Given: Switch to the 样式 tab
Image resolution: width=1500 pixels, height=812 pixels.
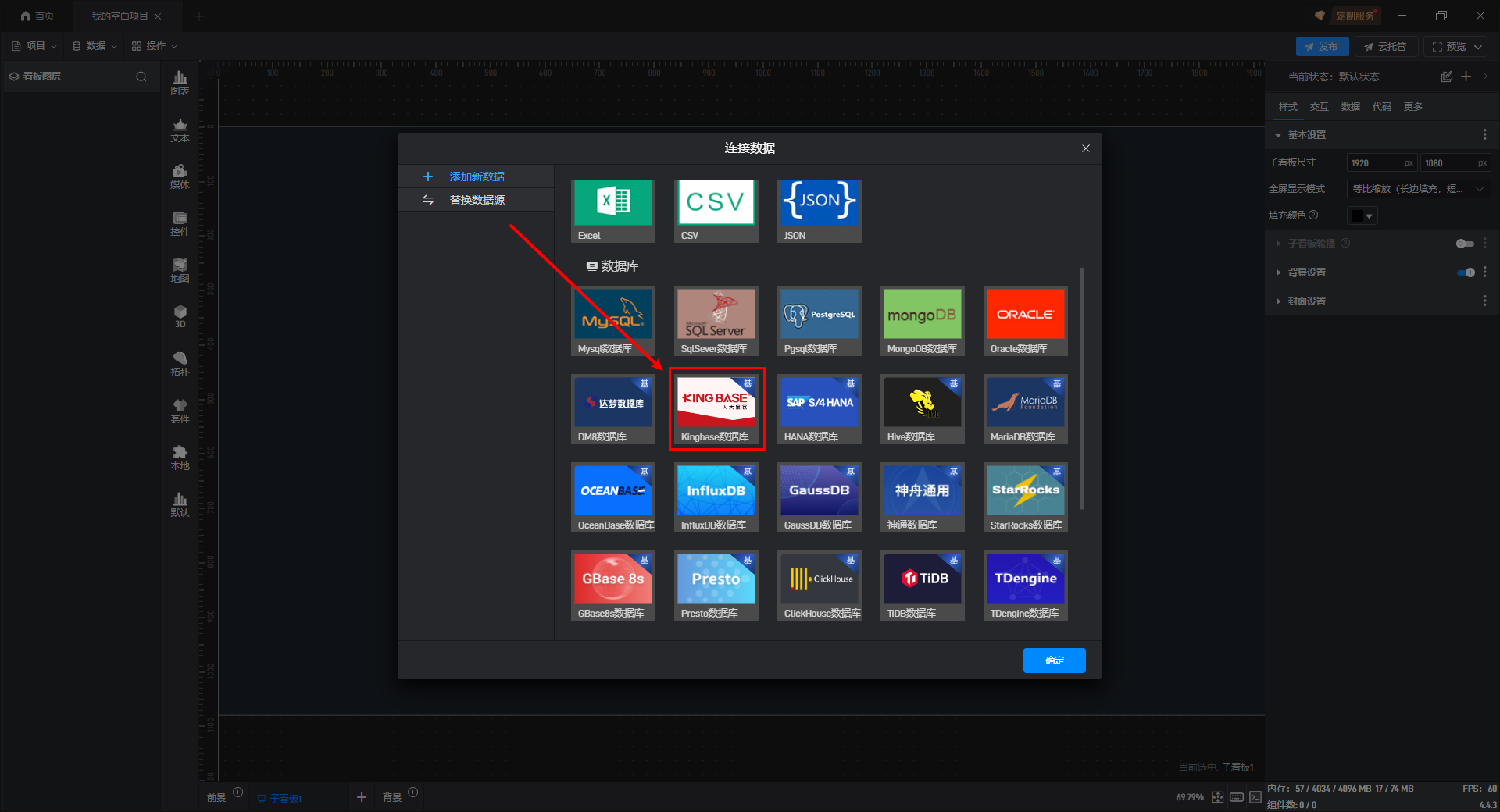Looking at the screenshot, I should tap(1287, 107).
